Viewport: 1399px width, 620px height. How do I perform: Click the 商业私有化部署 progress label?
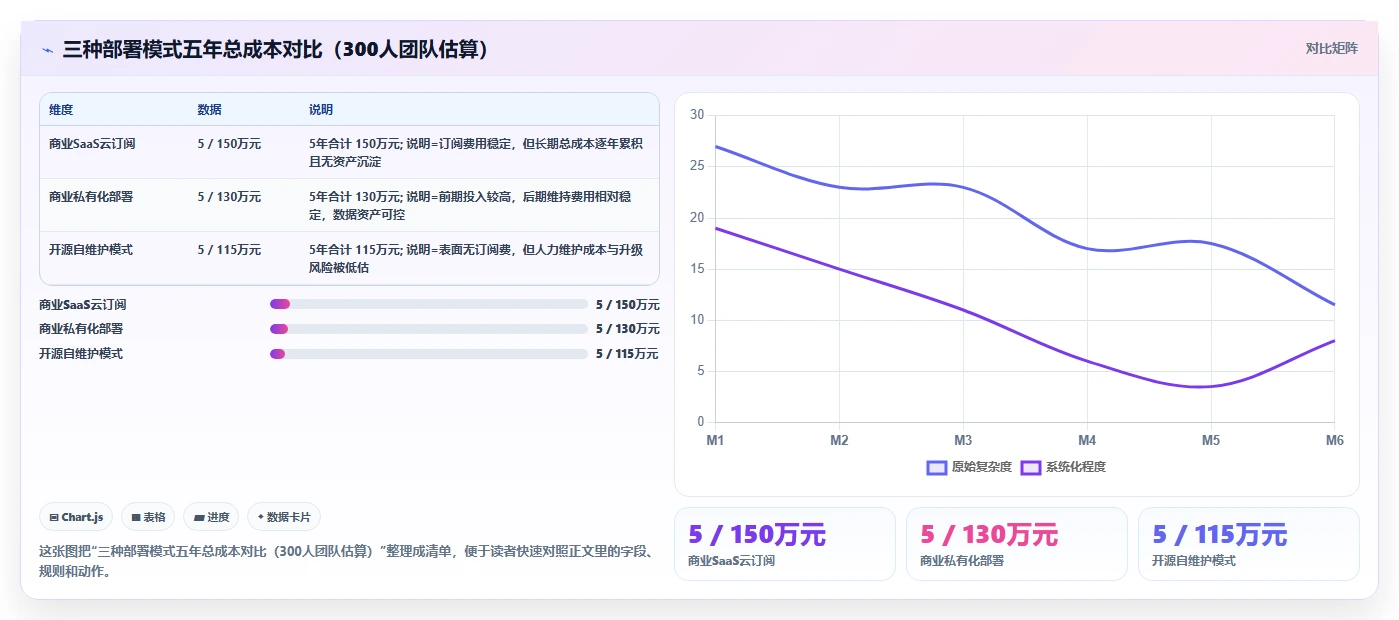(81, 329)
